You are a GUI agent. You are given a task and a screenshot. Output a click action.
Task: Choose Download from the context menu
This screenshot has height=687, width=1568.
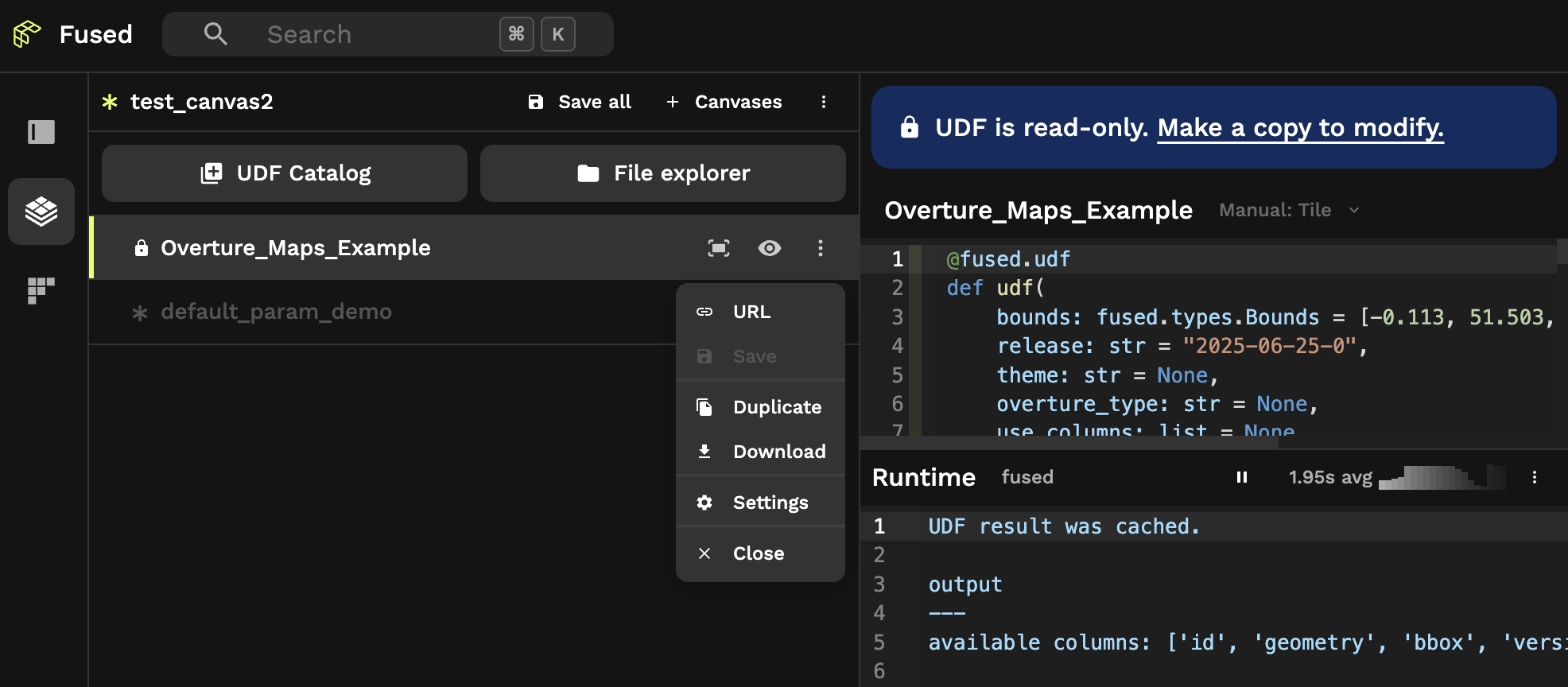(x=778, y=452)
